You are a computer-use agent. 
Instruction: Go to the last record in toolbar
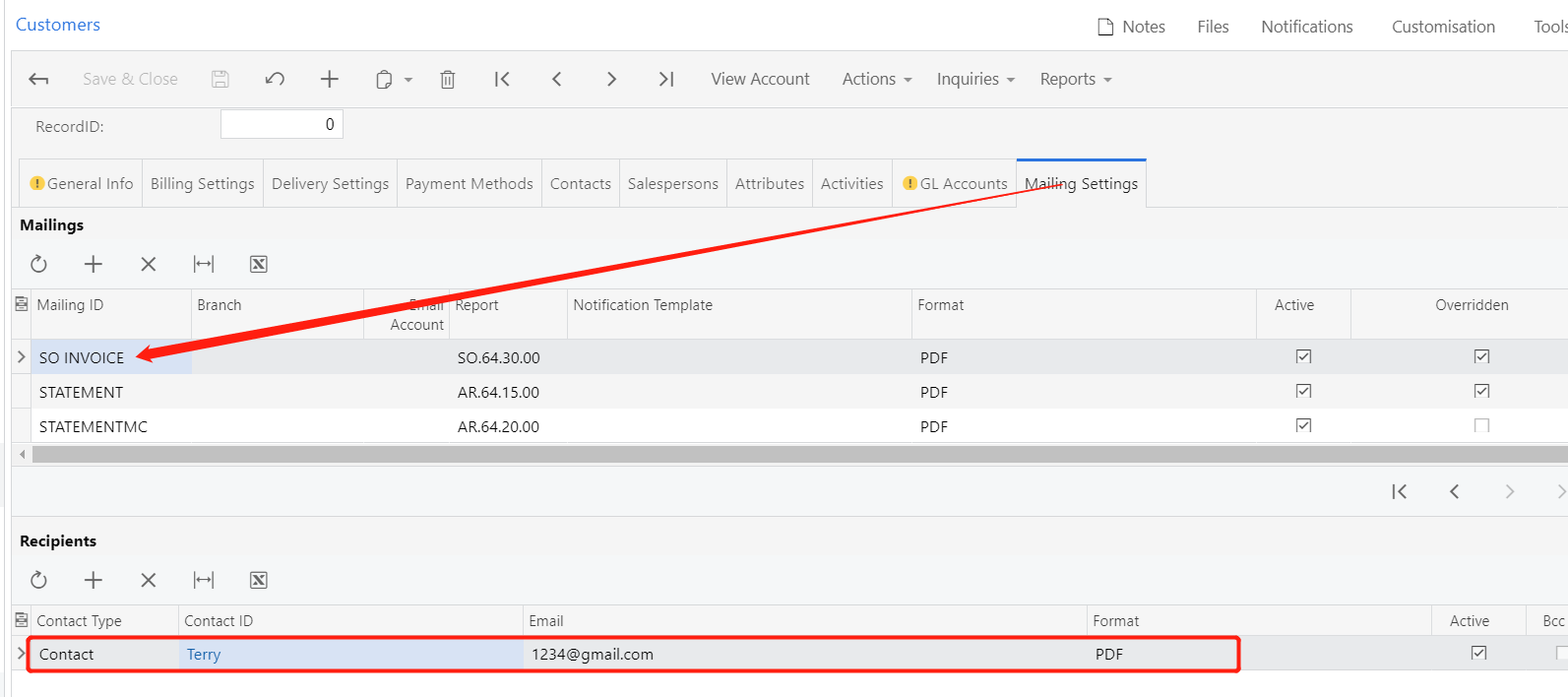tap(666, 80)
